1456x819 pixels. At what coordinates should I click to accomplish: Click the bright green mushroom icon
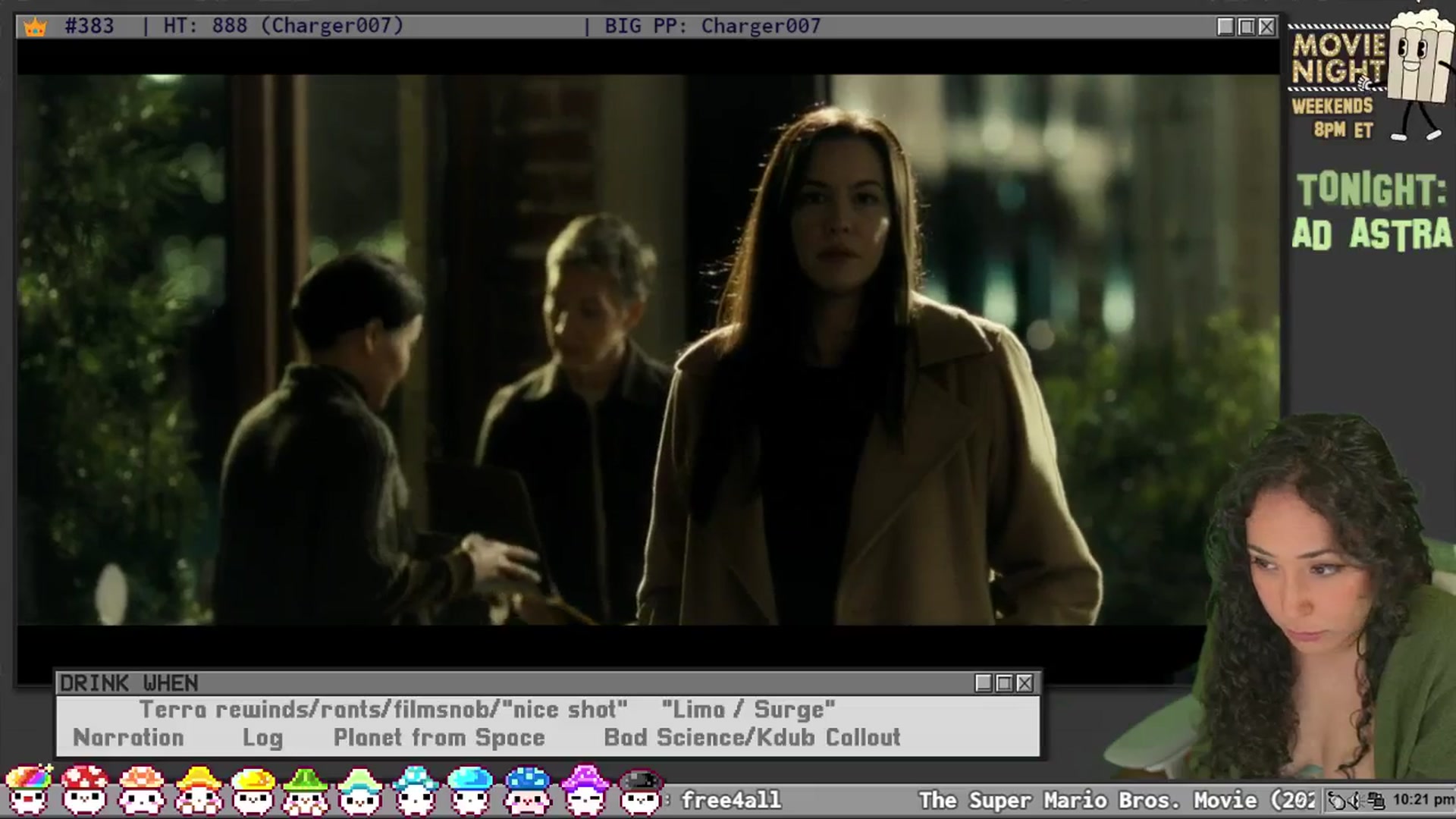tap(306, 790)
